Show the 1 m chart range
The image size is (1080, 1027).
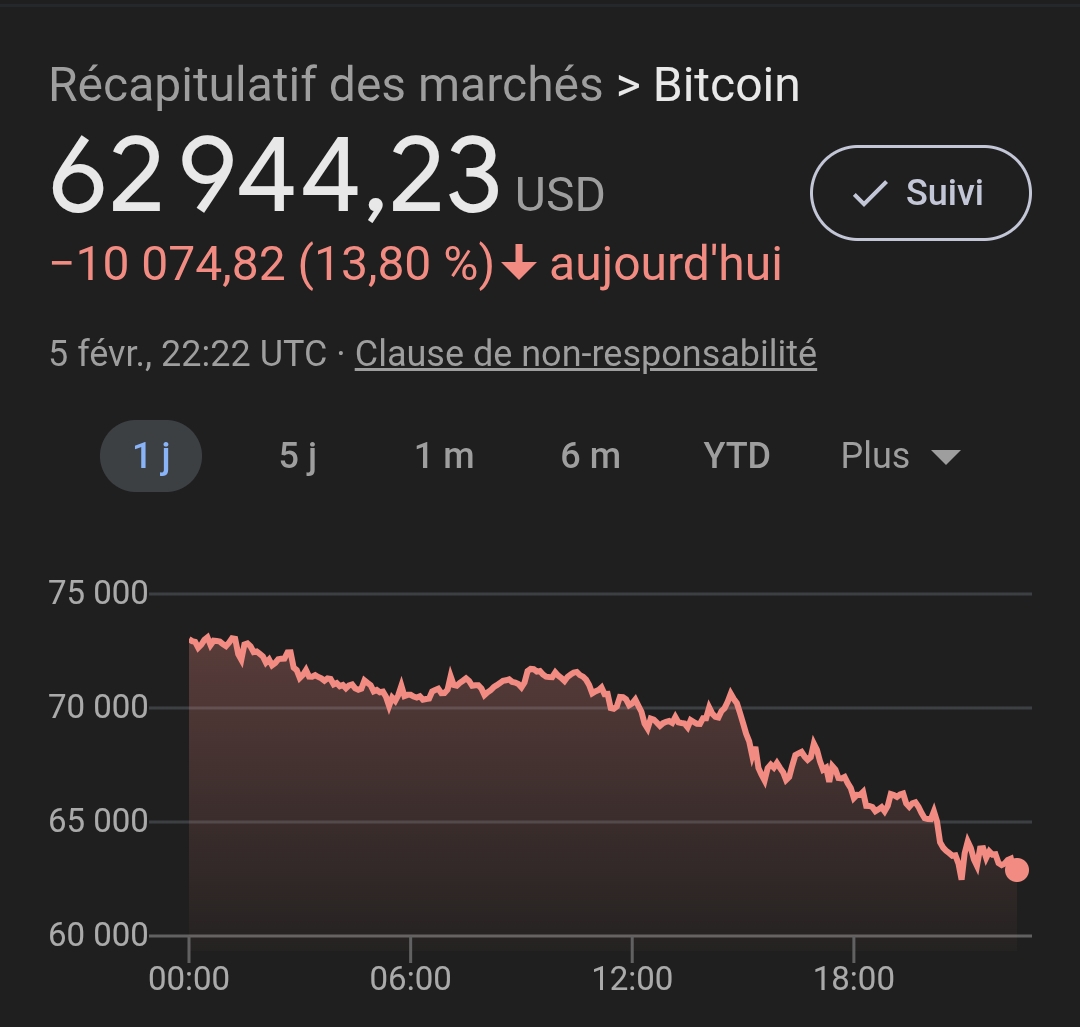444,456
